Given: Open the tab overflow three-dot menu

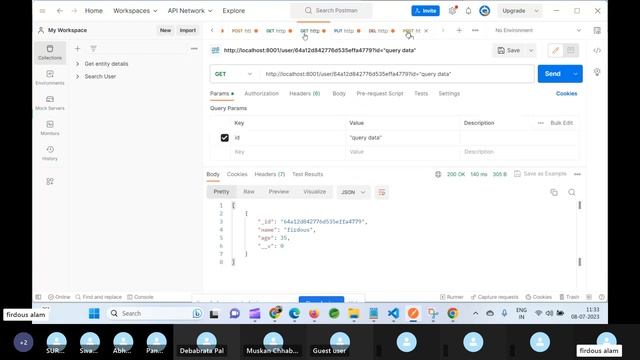Looking at the screenshot, I should pyautogui.click(x=475, y=30).
